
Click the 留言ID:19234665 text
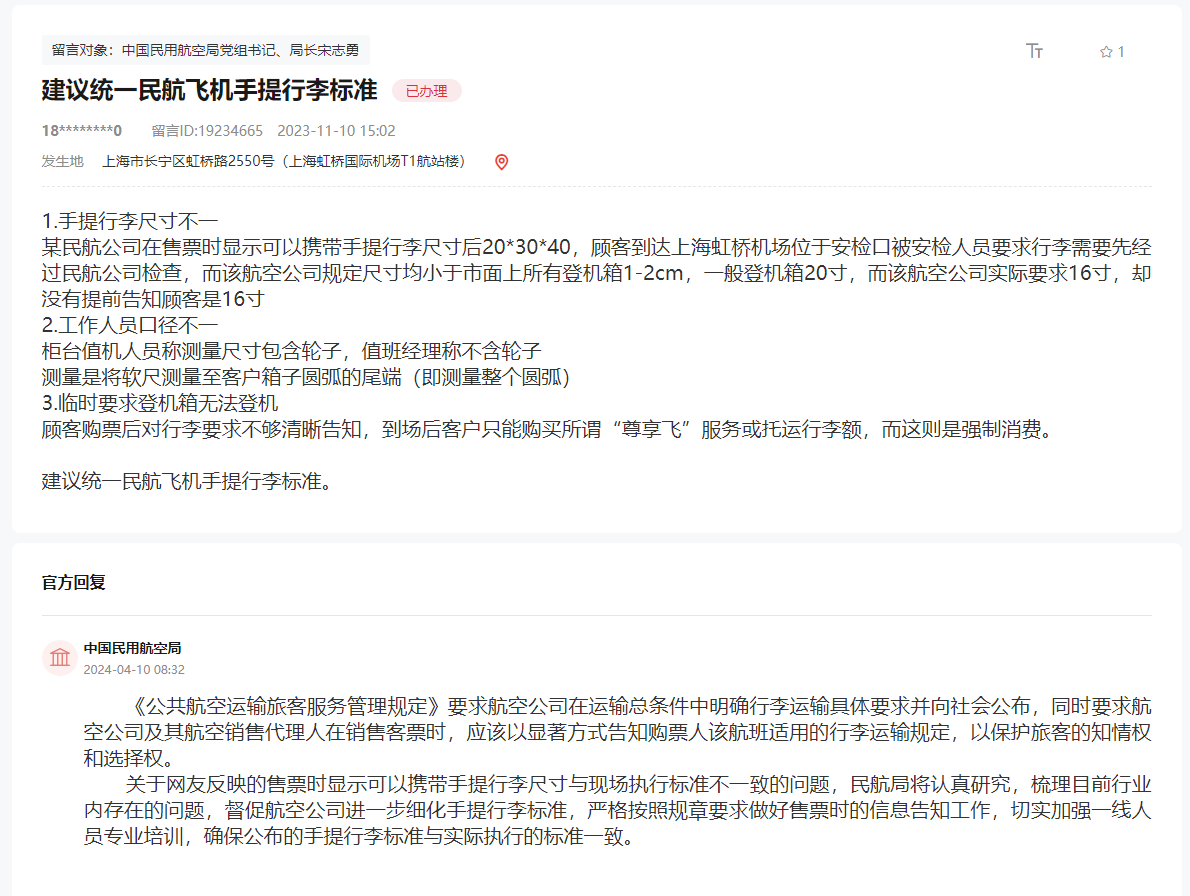(x=207, y=131)
